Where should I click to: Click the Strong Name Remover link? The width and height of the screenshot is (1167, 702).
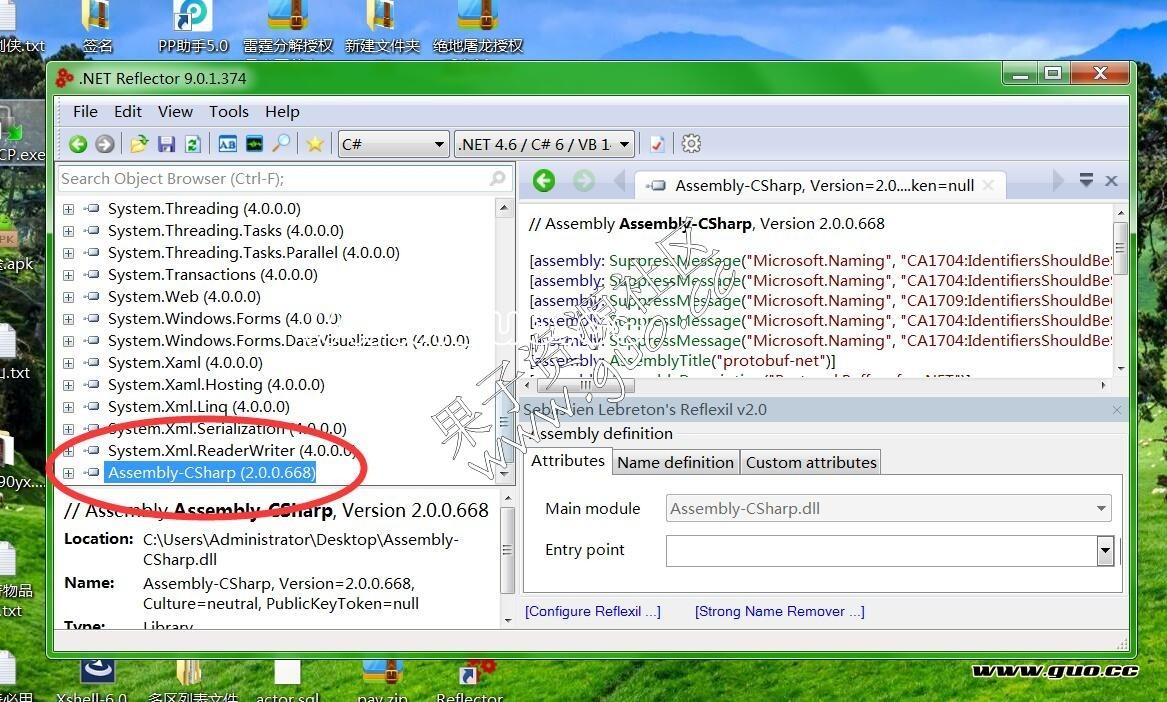click(779, 611)
